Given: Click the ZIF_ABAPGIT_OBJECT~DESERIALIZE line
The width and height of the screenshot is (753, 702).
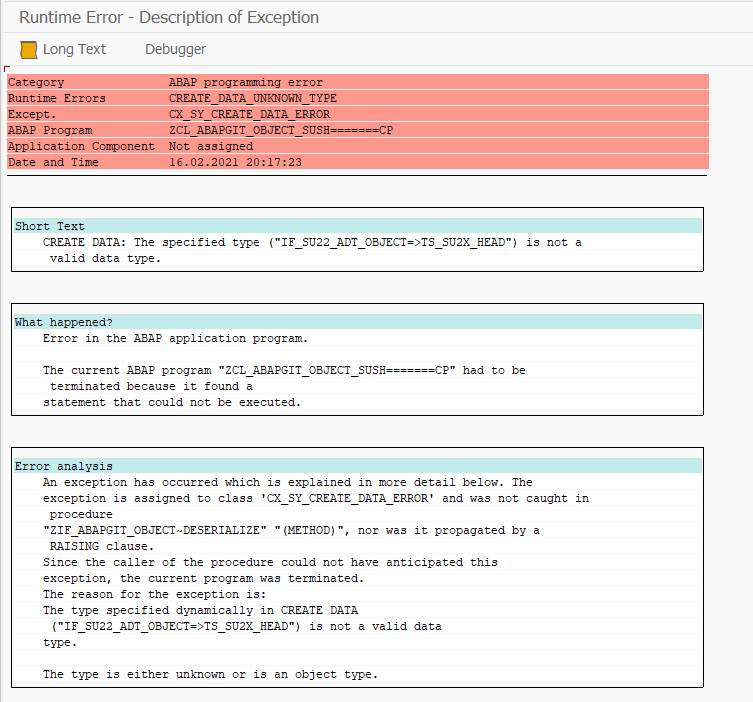Looking at the screenshot, I should [x=291, y=530].
